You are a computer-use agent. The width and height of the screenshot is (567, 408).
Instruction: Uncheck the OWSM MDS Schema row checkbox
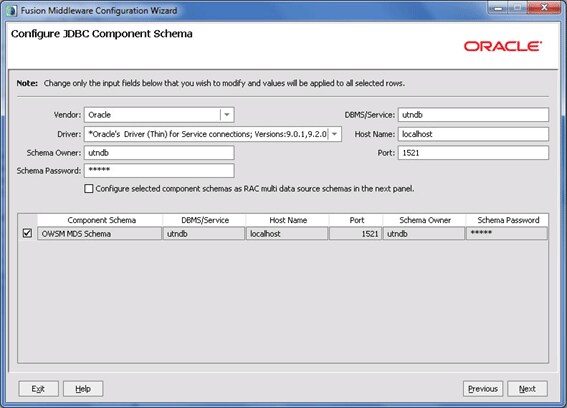(27, 233)
